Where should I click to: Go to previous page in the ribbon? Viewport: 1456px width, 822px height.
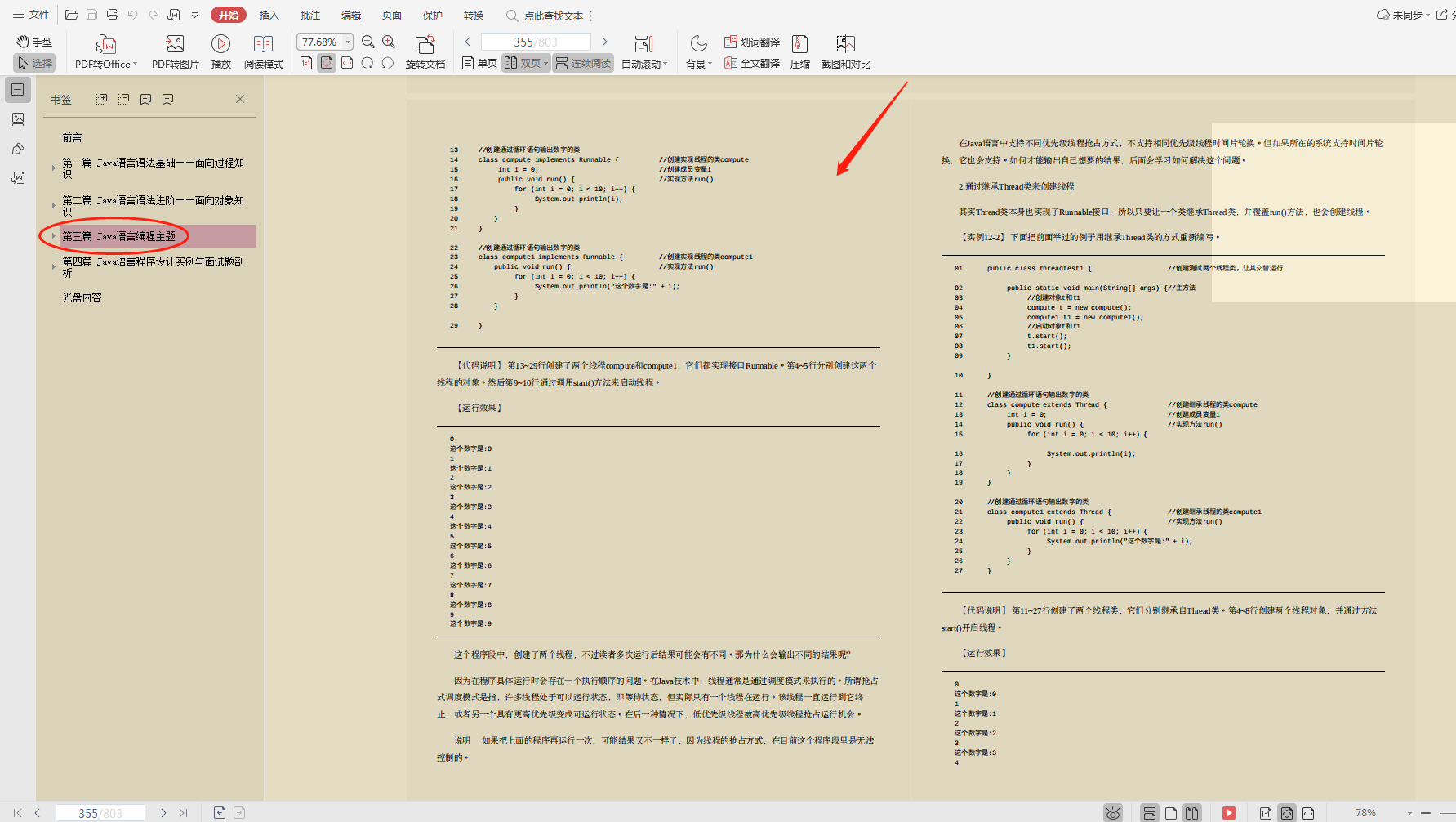click(x=467, y=42)
